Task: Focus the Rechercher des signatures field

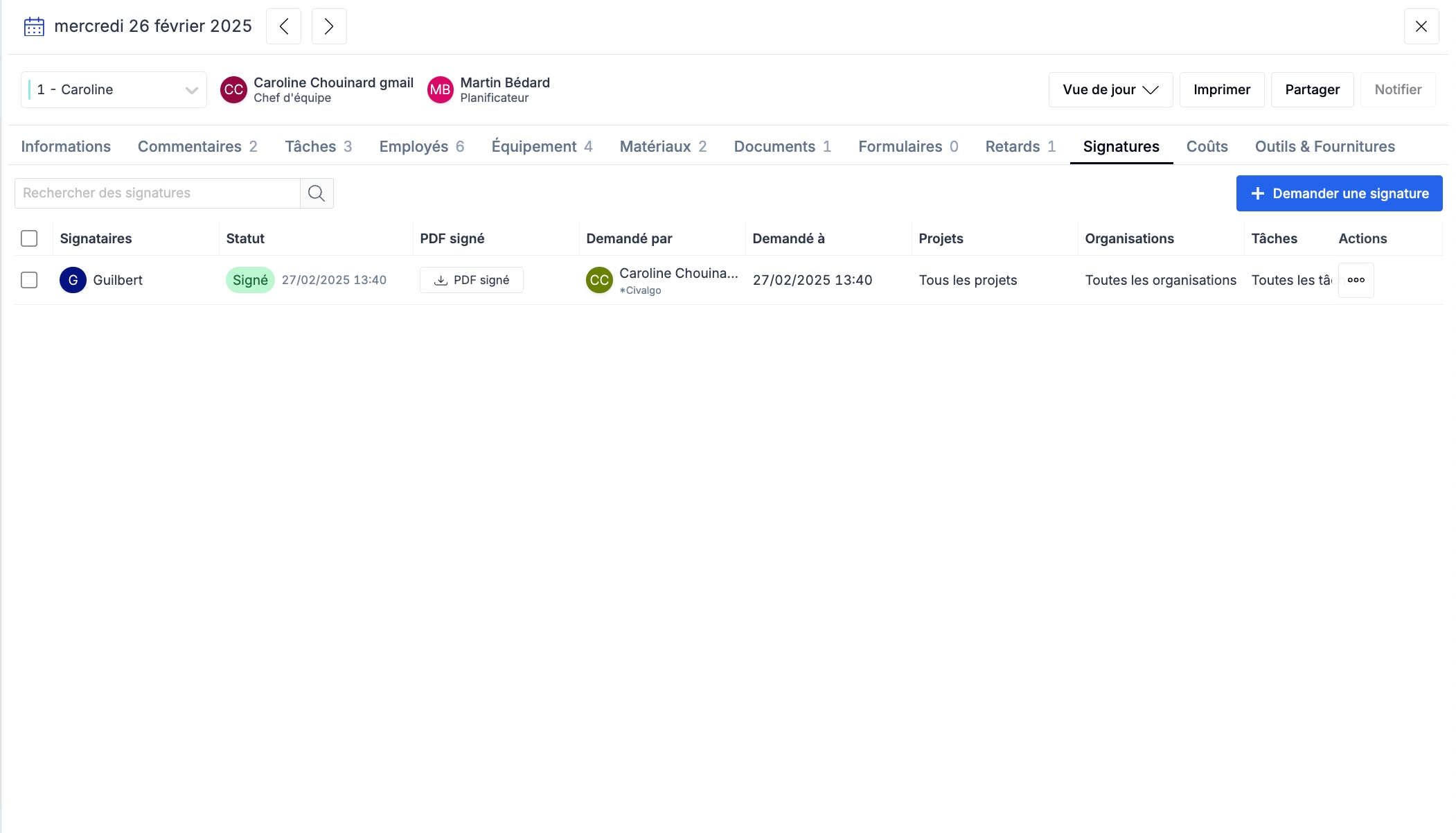Action: pos(157,193)
